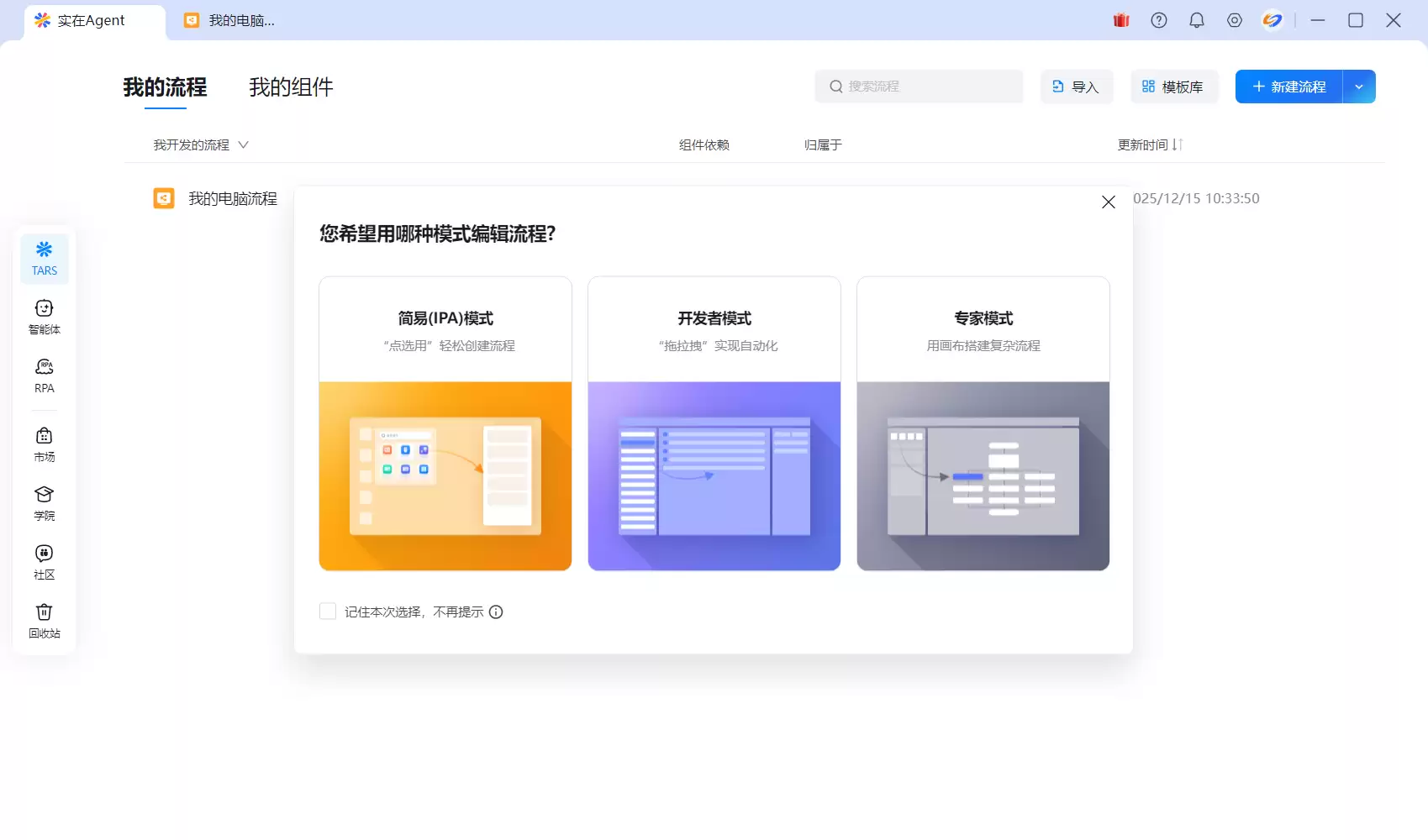The height and width of the screenshot is (840, 1428).
Task: Check 记住本次选择，不再提示 checkbox
Action: pos(328,612)
